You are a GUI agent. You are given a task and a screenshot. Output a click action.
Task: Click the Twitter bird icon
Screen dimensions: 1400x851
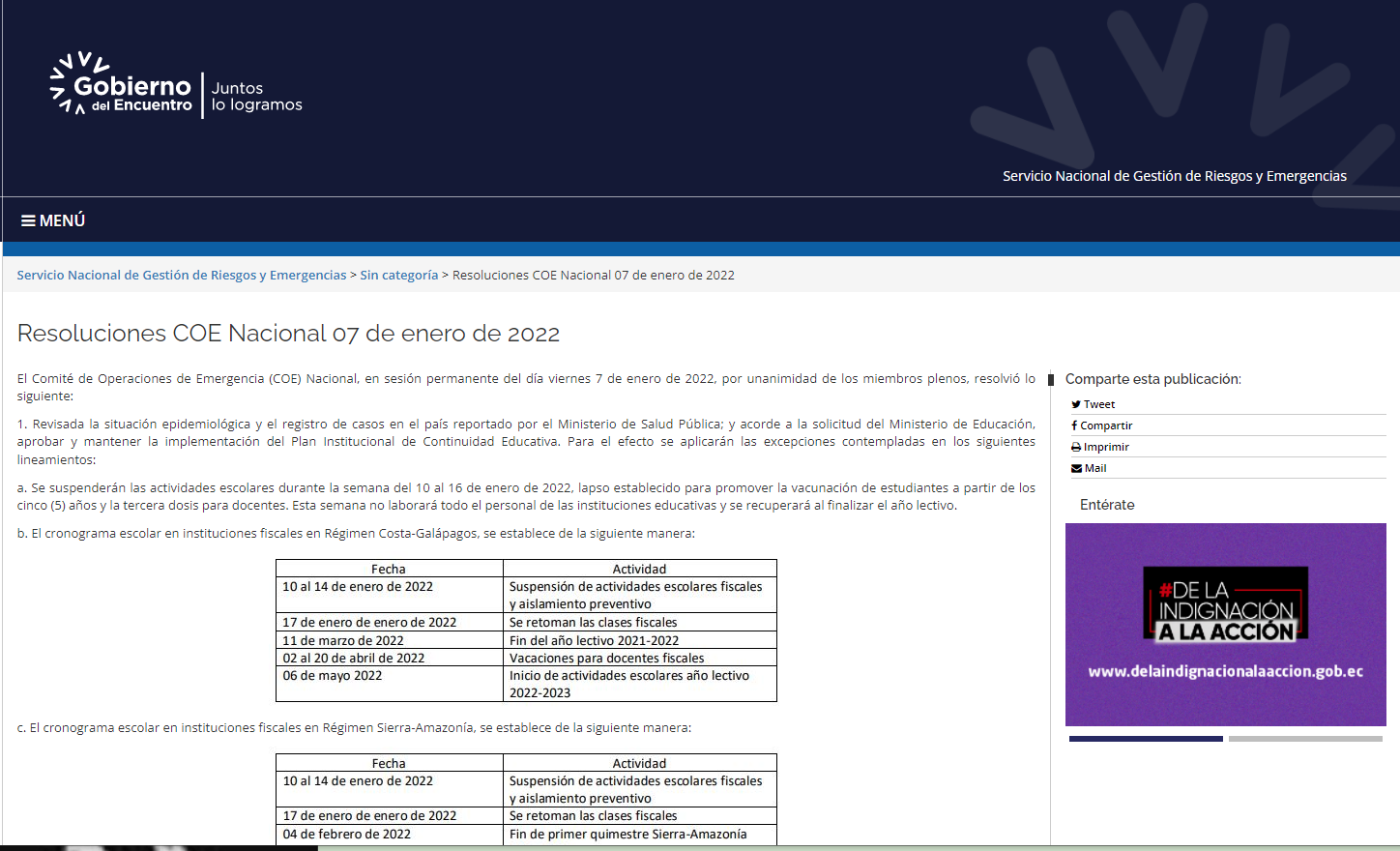pos(1076,404)
